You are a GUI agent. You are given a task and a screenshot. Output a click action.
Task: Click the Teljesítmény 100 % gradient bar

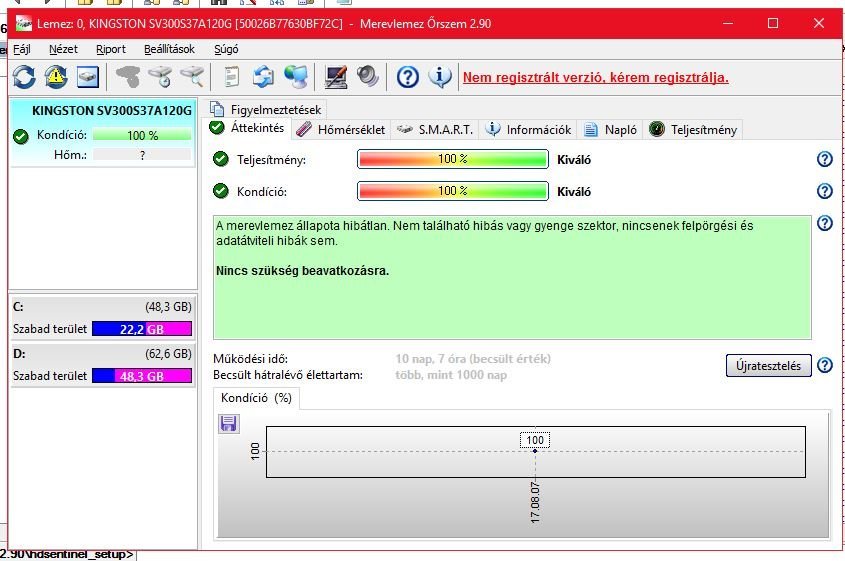pos(453,160)
